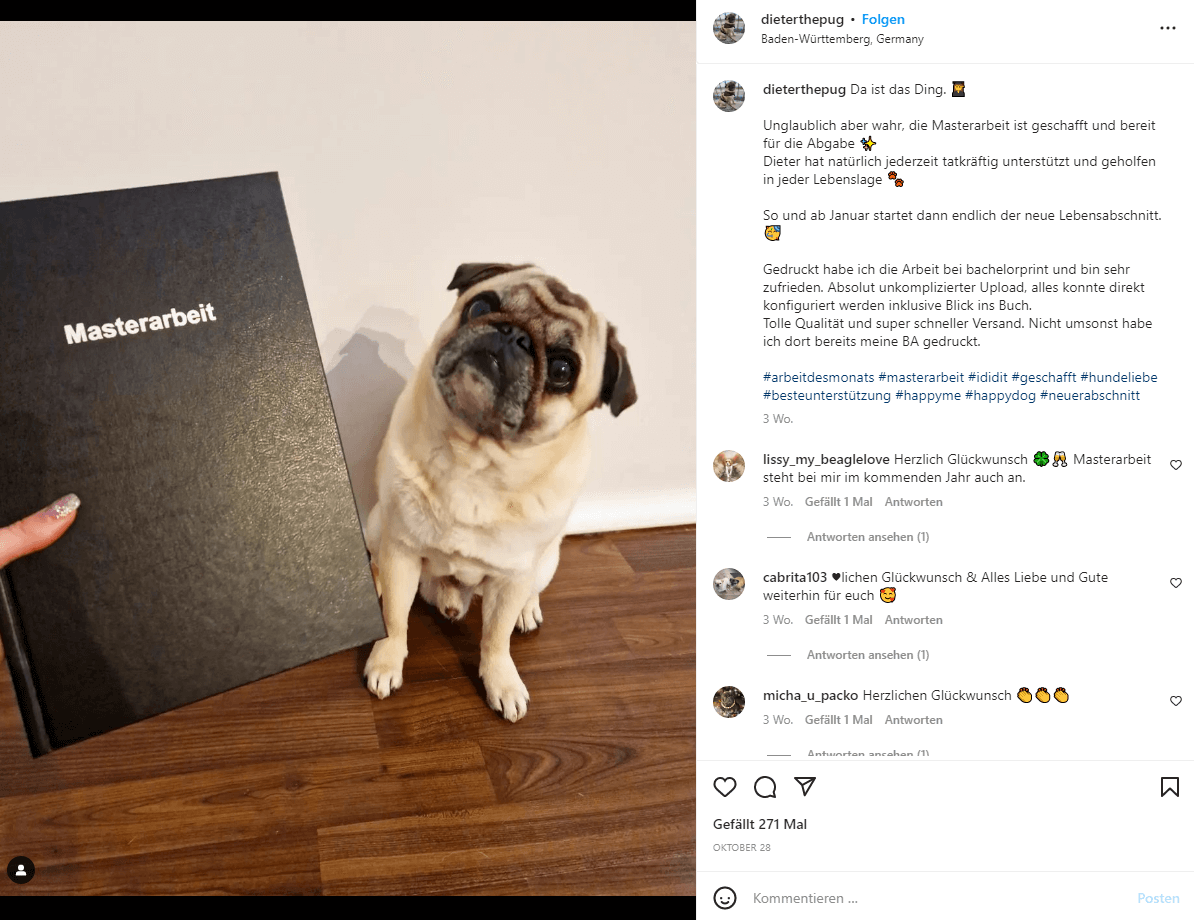
Task: Expand replies under cabrita103's comment
Action: point(867,655)
